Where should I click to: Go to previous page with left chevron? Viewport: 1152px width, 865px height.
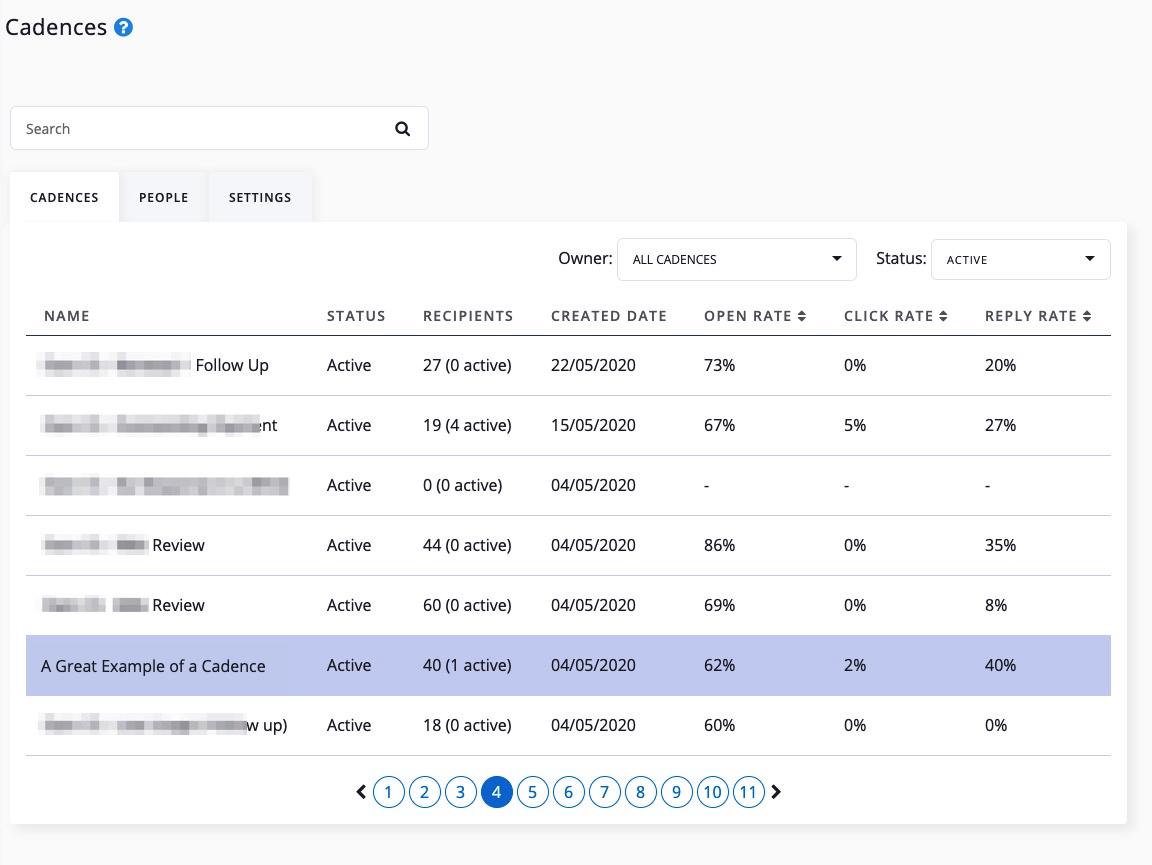(361, 793)
